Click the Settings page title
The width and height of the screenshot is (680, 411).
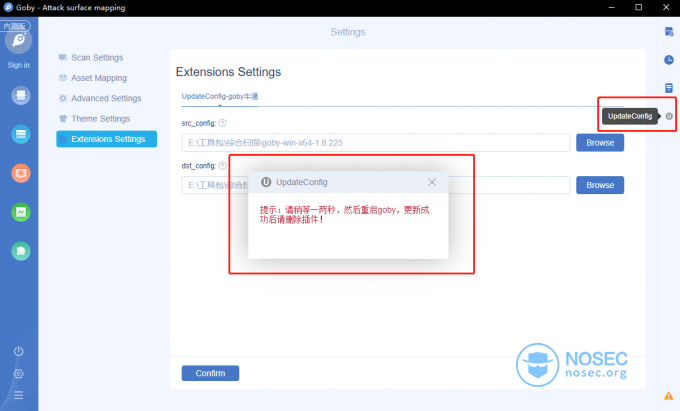[x=348, y=32]
